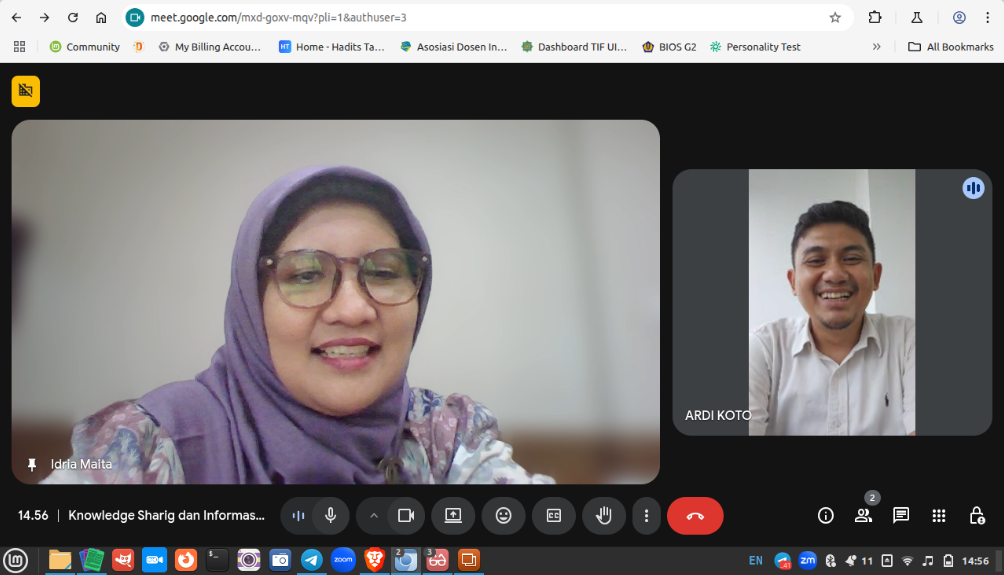Open the chat with everyone panel
The width and height of the screenshot is (1004, 575).
click(901, 516)
